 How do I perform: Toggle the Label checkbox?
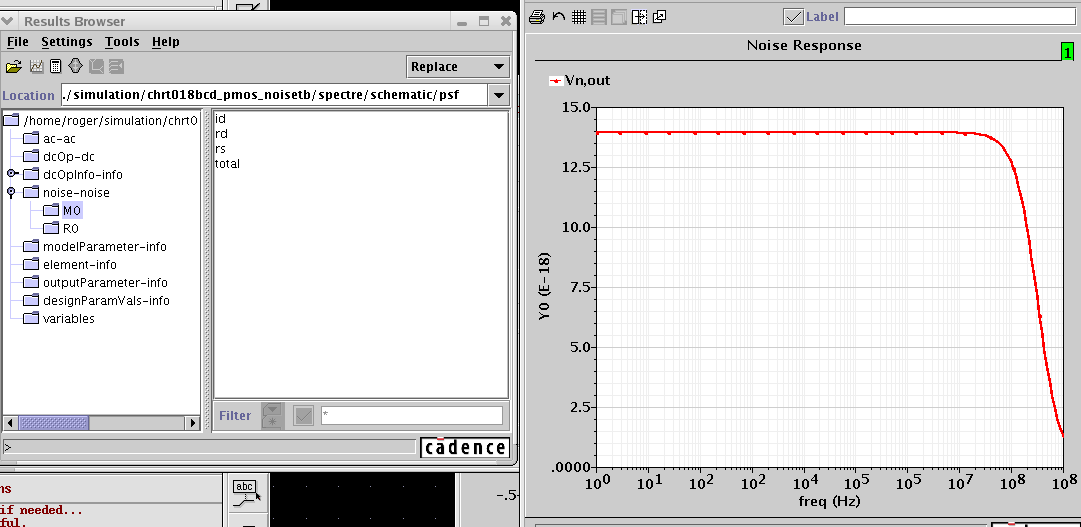tap(793, 16)
